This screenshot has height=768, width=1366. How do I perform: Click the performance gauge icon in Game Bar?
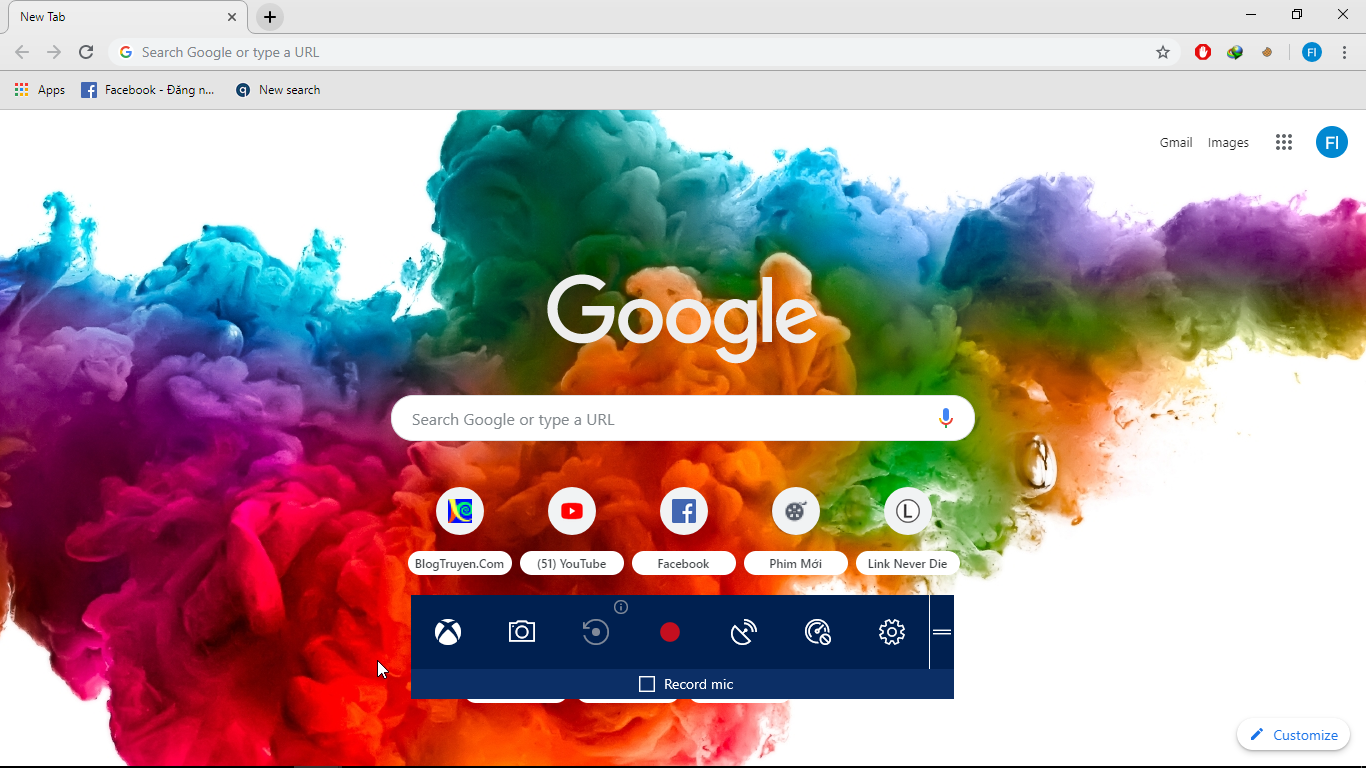click(817, 632)
